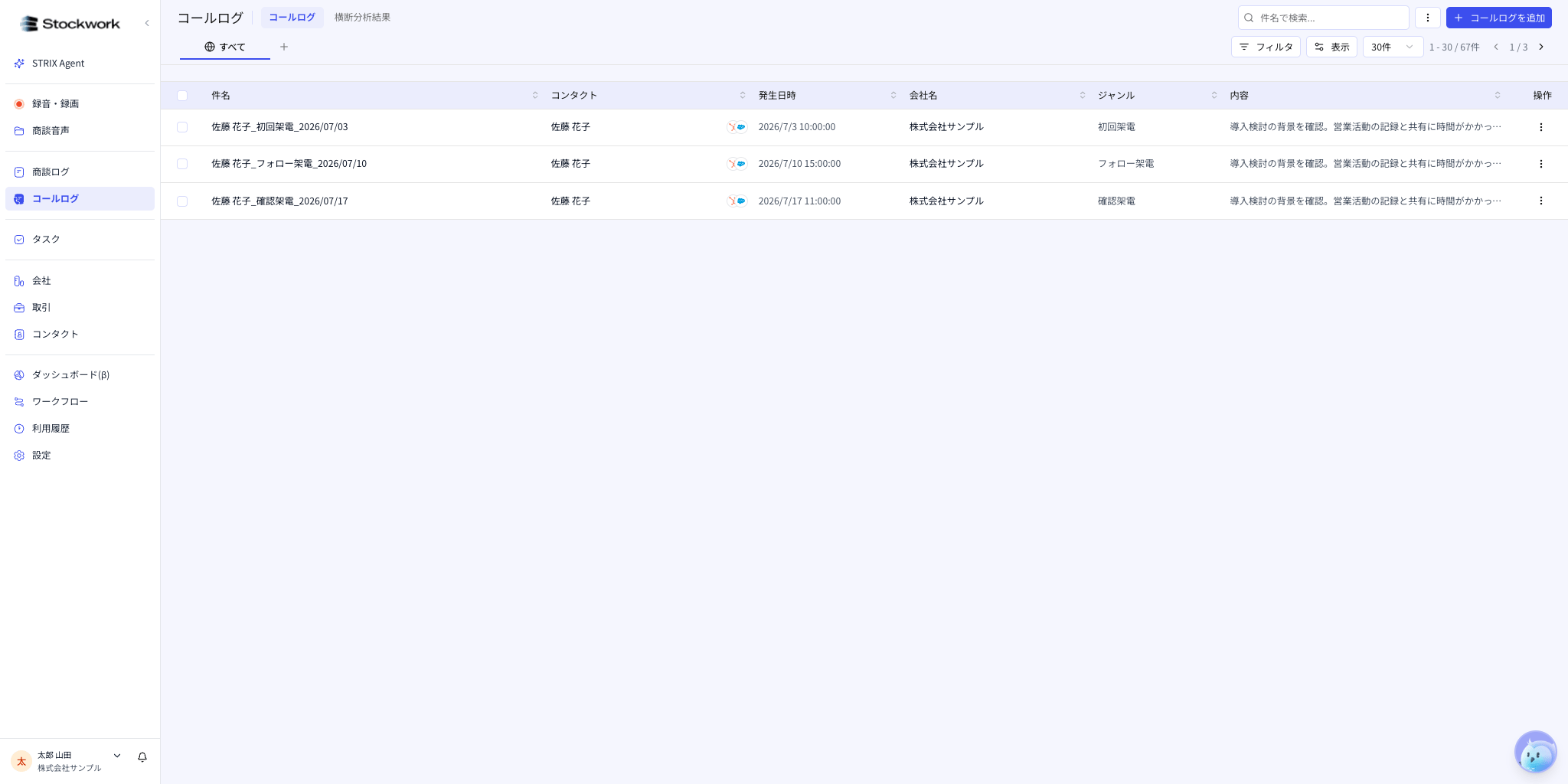Click the 件名で検索 search field
This screenshot has height=784, width=1568.
(1323, 18)
